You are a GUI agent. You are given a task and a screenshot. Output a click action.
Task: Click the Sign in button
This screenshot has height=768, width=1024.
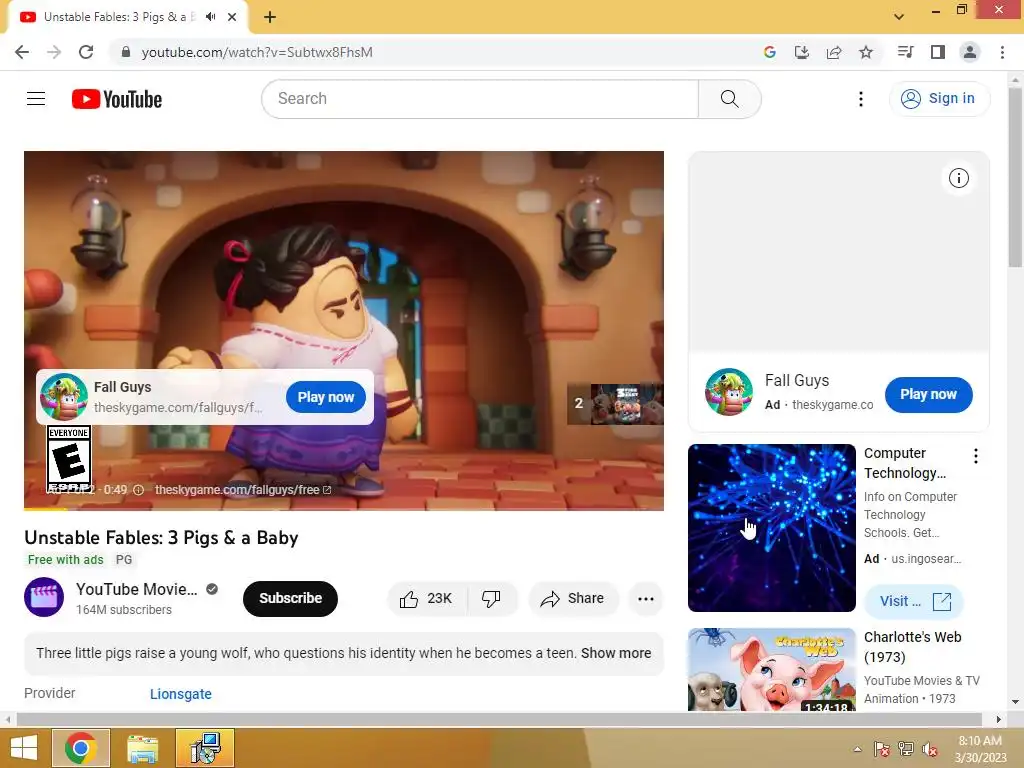click(x=939, y=99)
